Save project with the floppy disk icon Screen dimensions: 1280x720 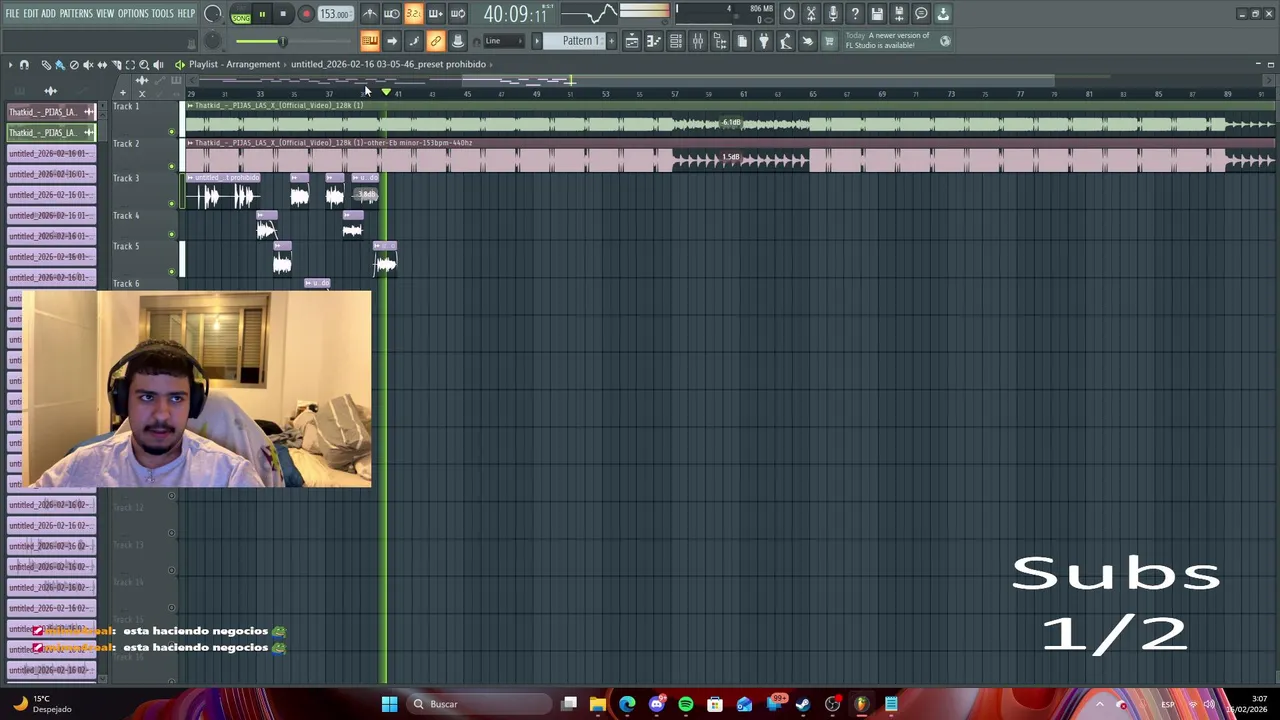pyautogui.click(x=877, y=14)
